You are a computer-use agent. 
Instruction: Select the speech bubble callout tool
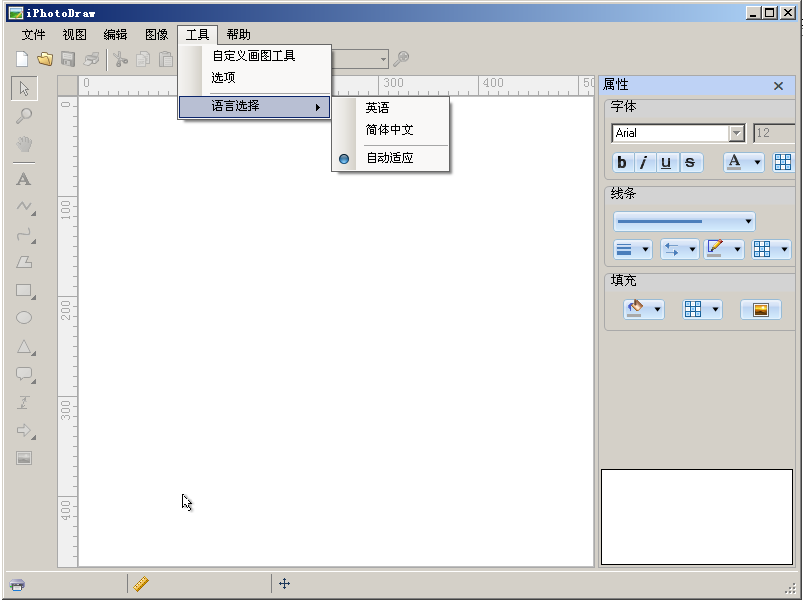coord(25,375)
